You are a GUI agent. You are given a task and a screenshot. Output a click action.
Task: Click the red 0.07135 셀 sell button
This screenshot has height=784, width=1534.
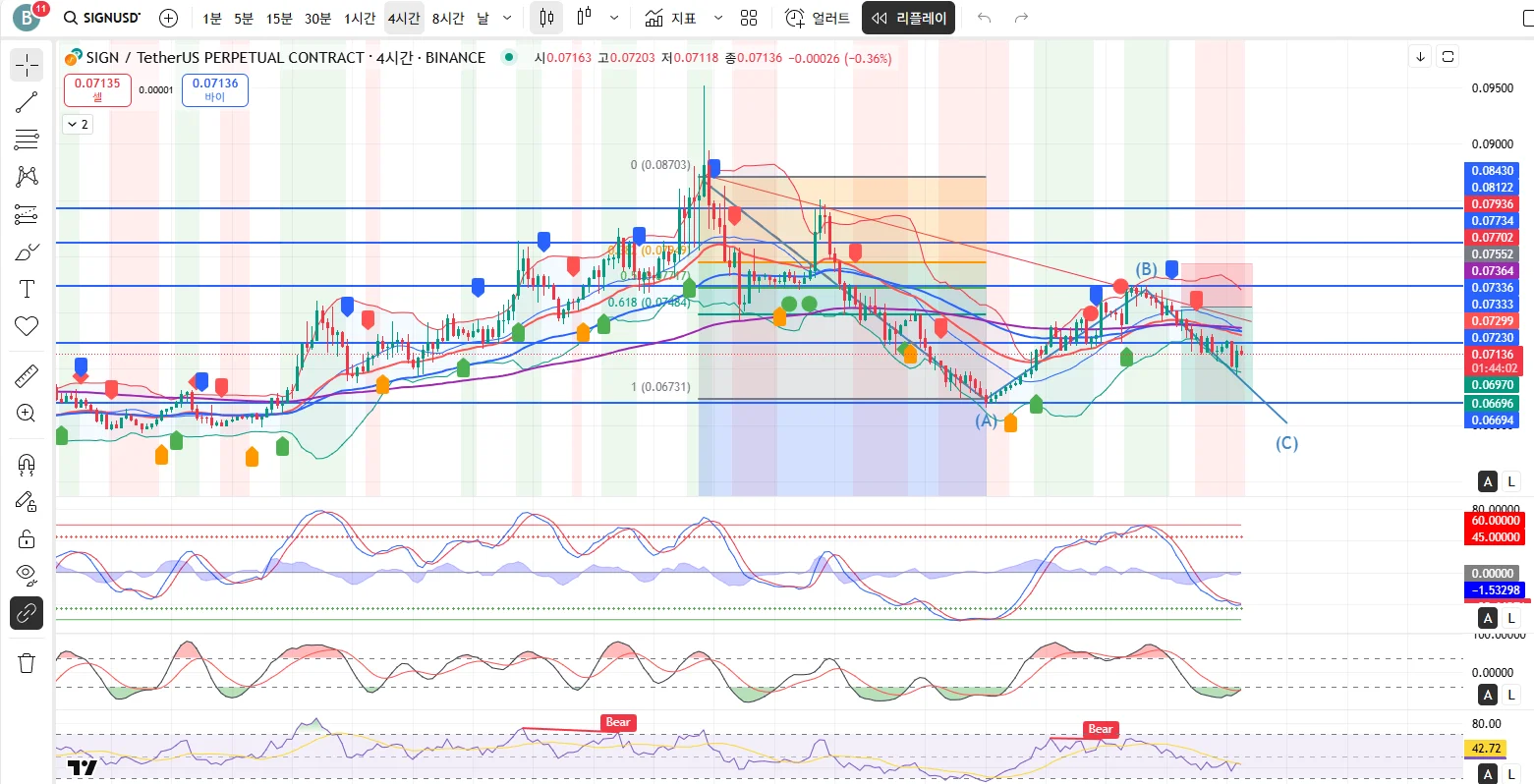coord(97,89)
